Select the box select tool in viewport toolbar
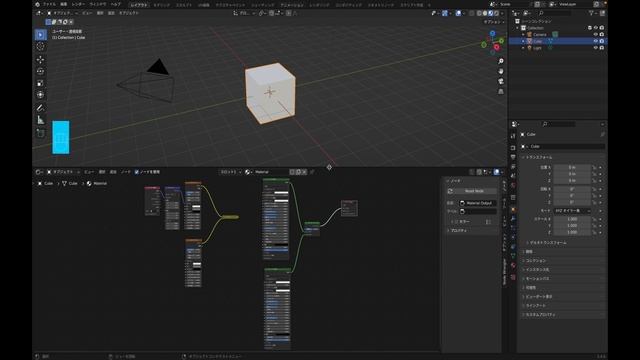 tap(40, 35)
